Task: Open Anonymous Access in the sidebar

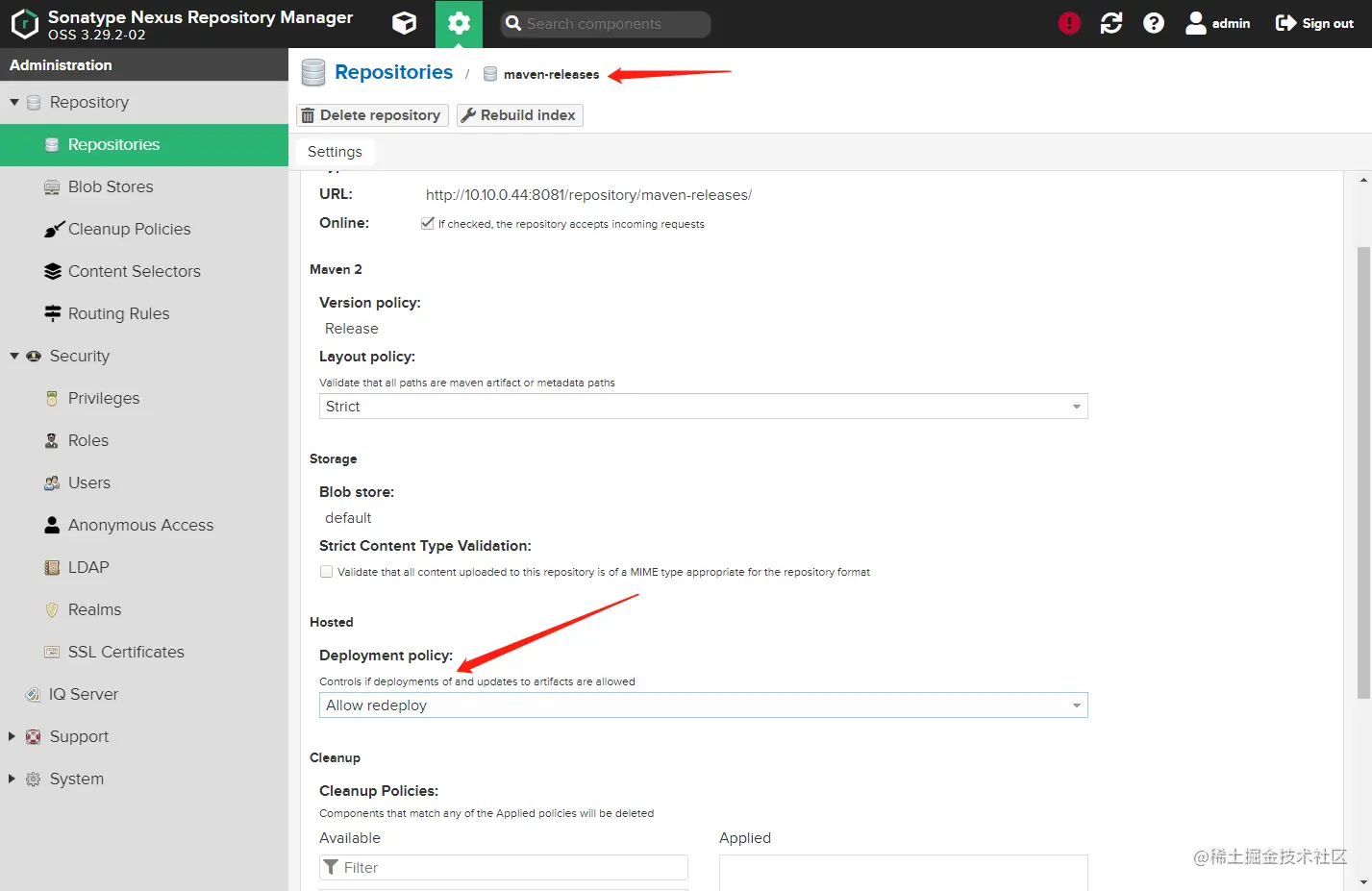Action: pos(144,525)
